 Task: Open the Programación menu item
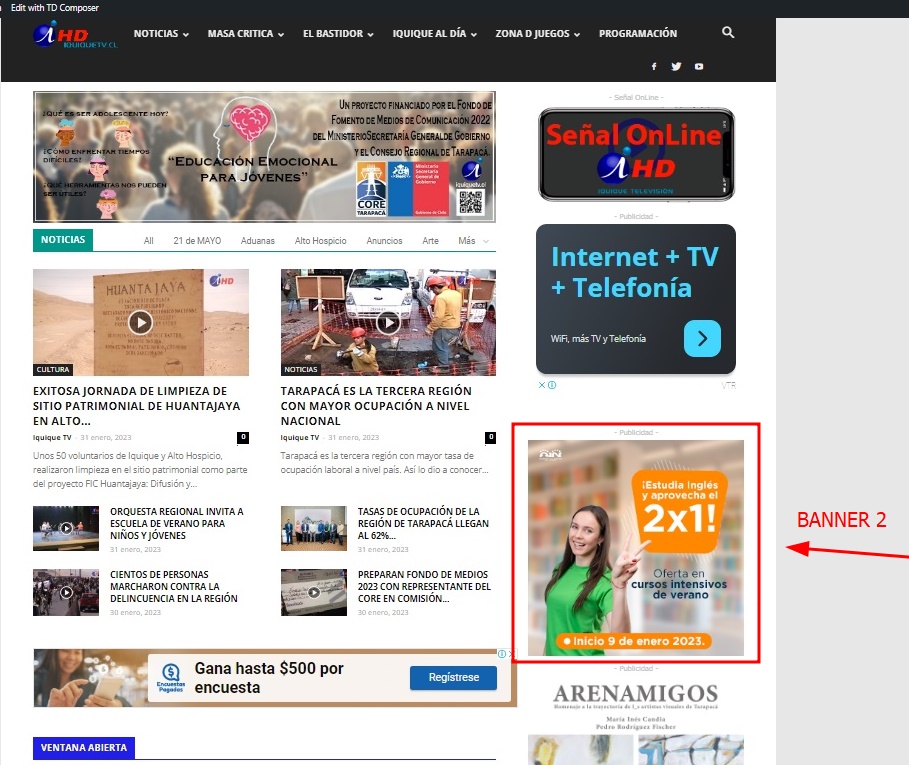pos(637,34)
